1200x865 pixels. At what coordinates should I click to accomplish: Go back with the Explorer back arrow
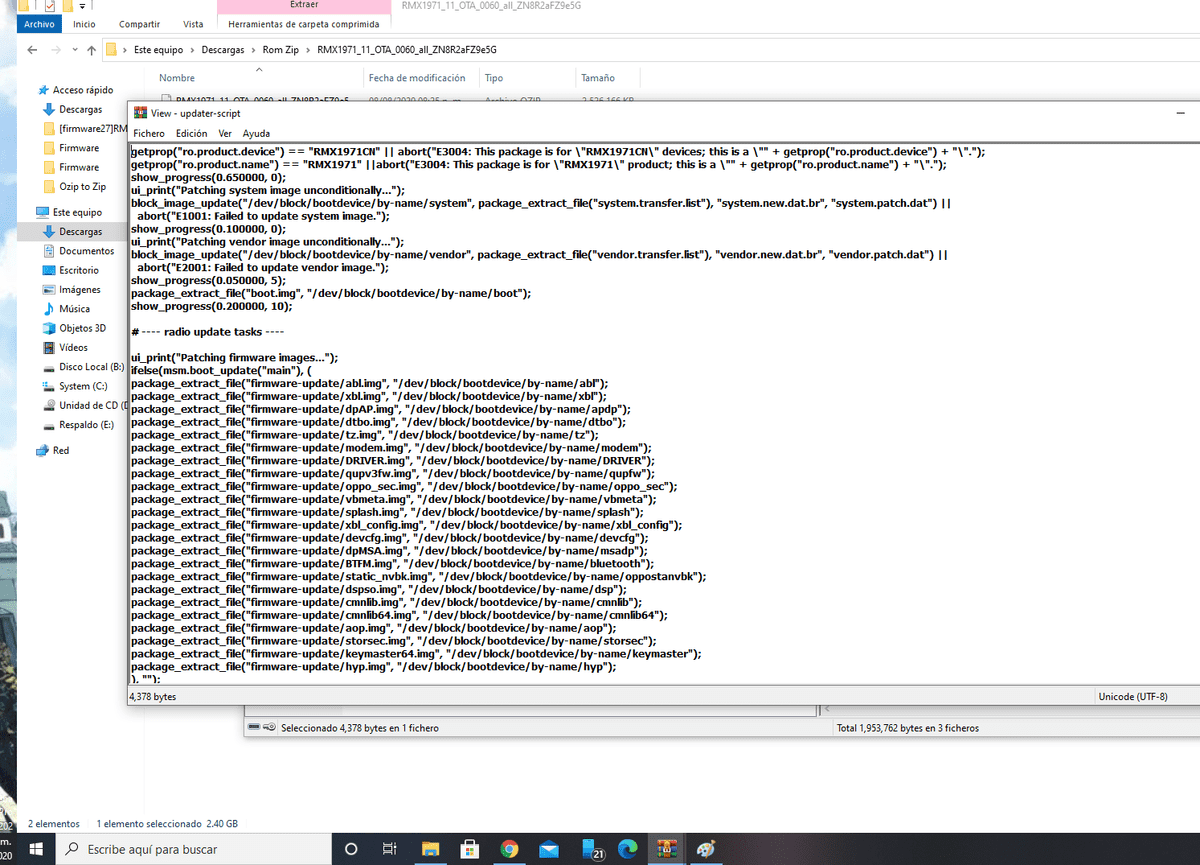coord(33,49)
